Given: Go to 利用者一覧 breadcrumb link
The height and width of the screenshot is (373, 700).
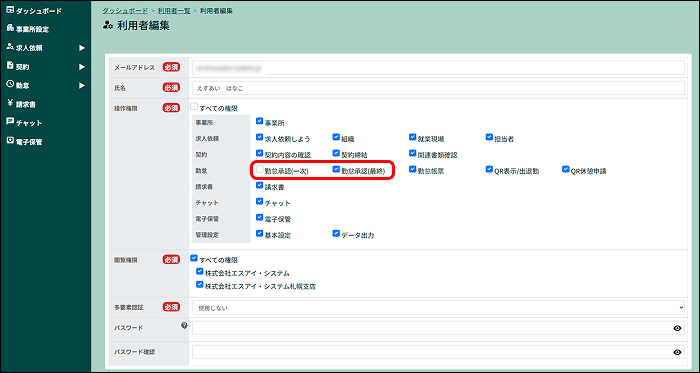Looking at the screenshot, I should pos(174,10).
